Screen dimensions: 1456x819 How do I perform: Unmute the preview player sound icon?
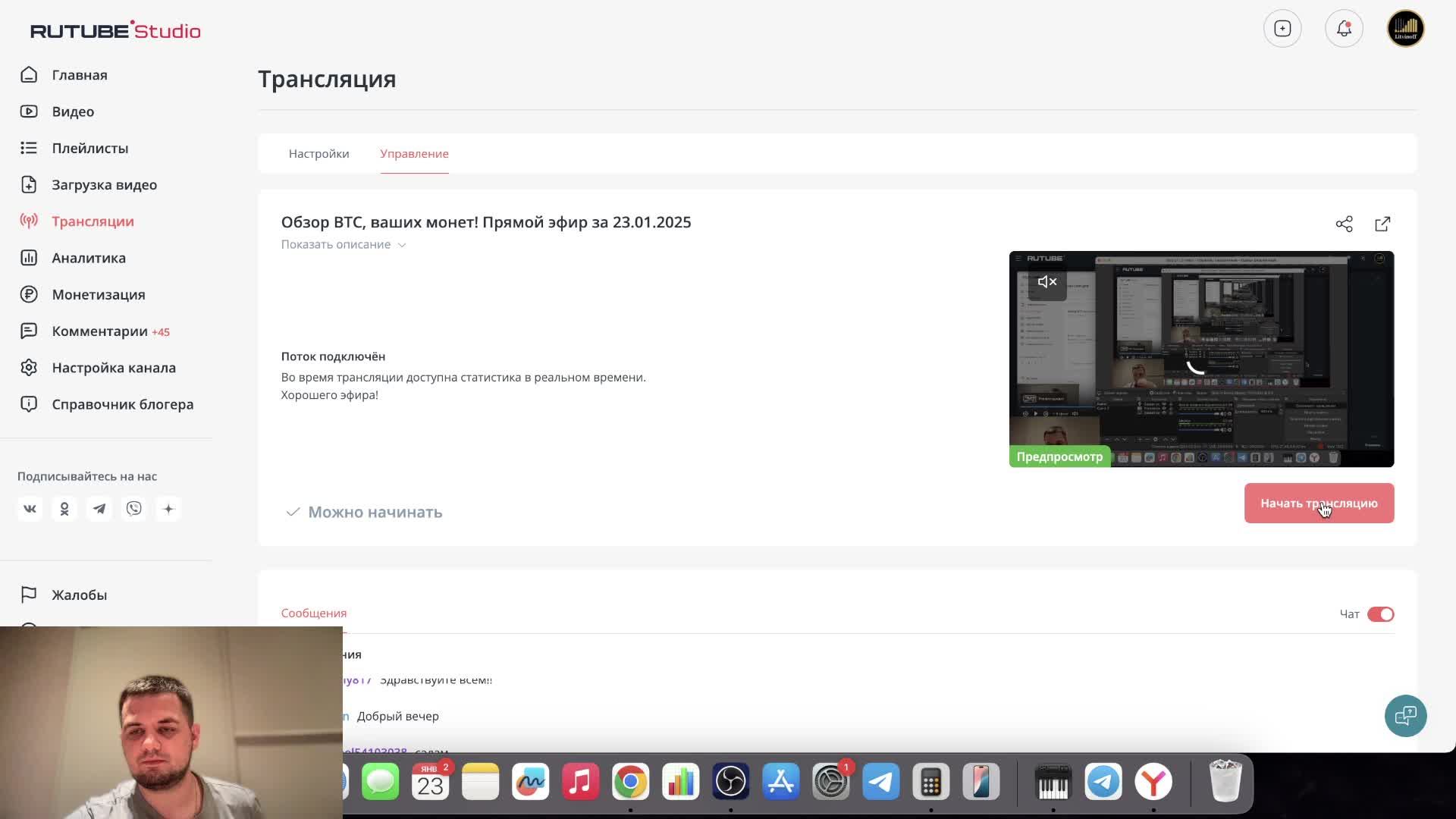[1047, 282]
